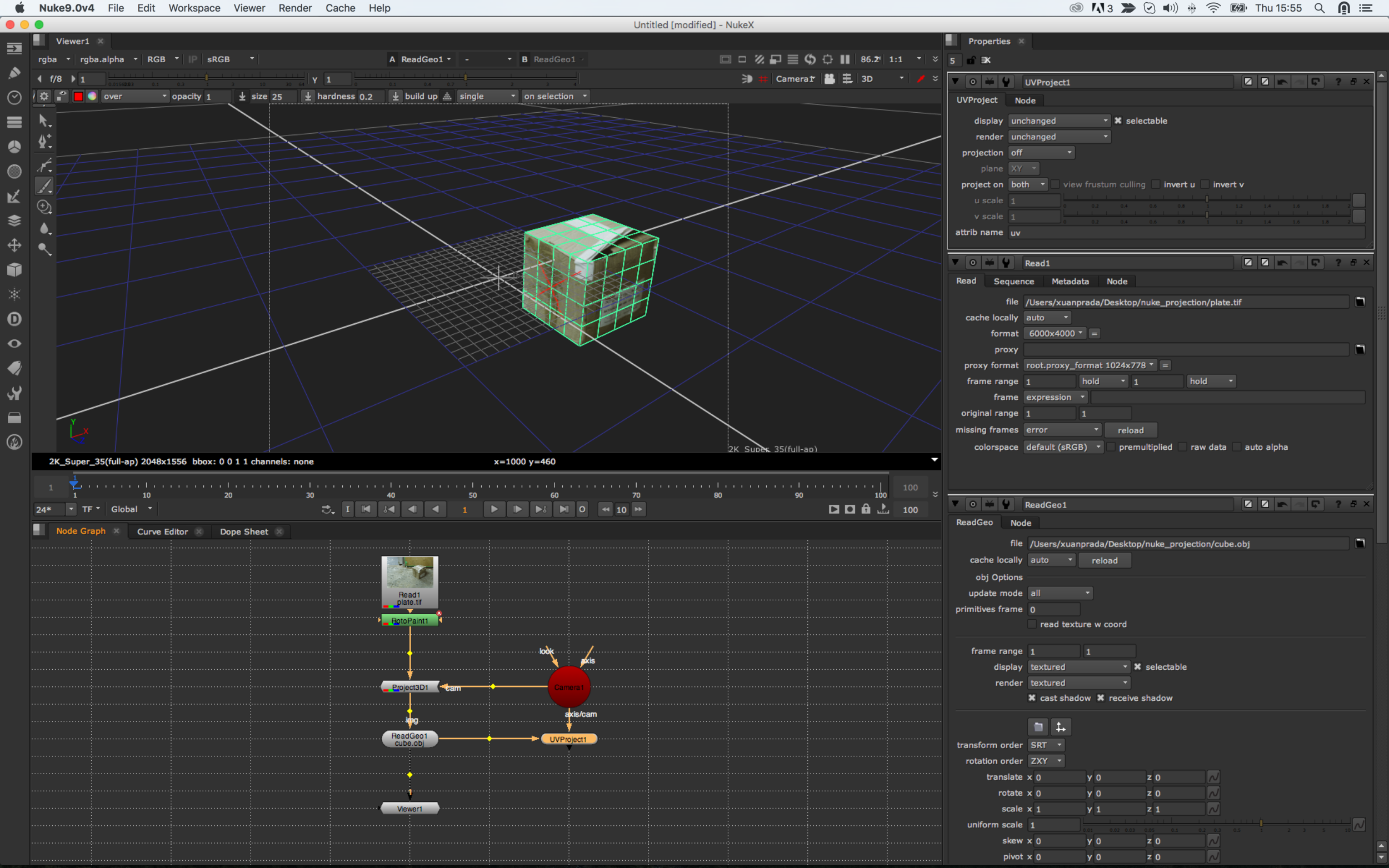Enable the premultiplied checkbox in Read1
This screenshot has height=868, width=1389.
coord(1111,446)
